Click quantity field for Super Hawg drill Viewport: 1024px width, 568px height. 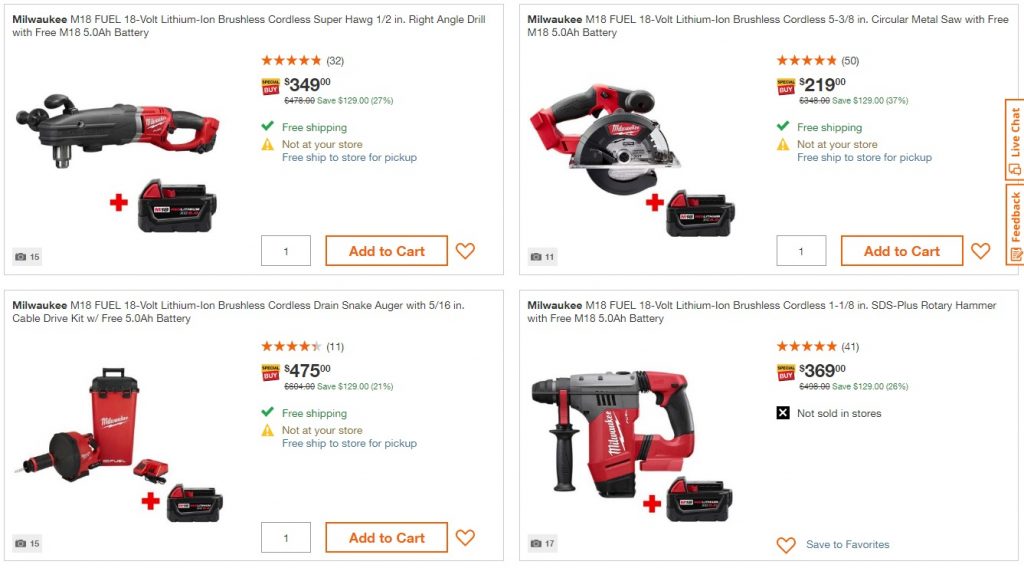point(286,251)
